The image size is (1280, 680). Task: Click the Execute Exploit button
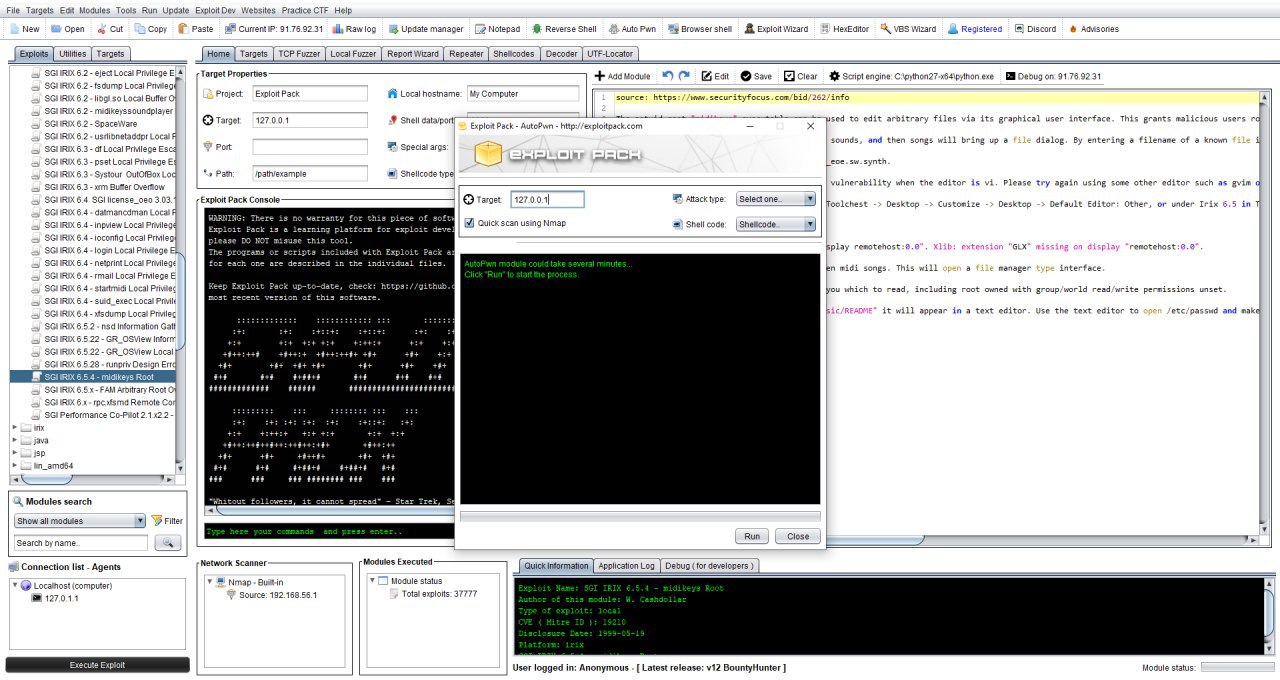(98, 665)
